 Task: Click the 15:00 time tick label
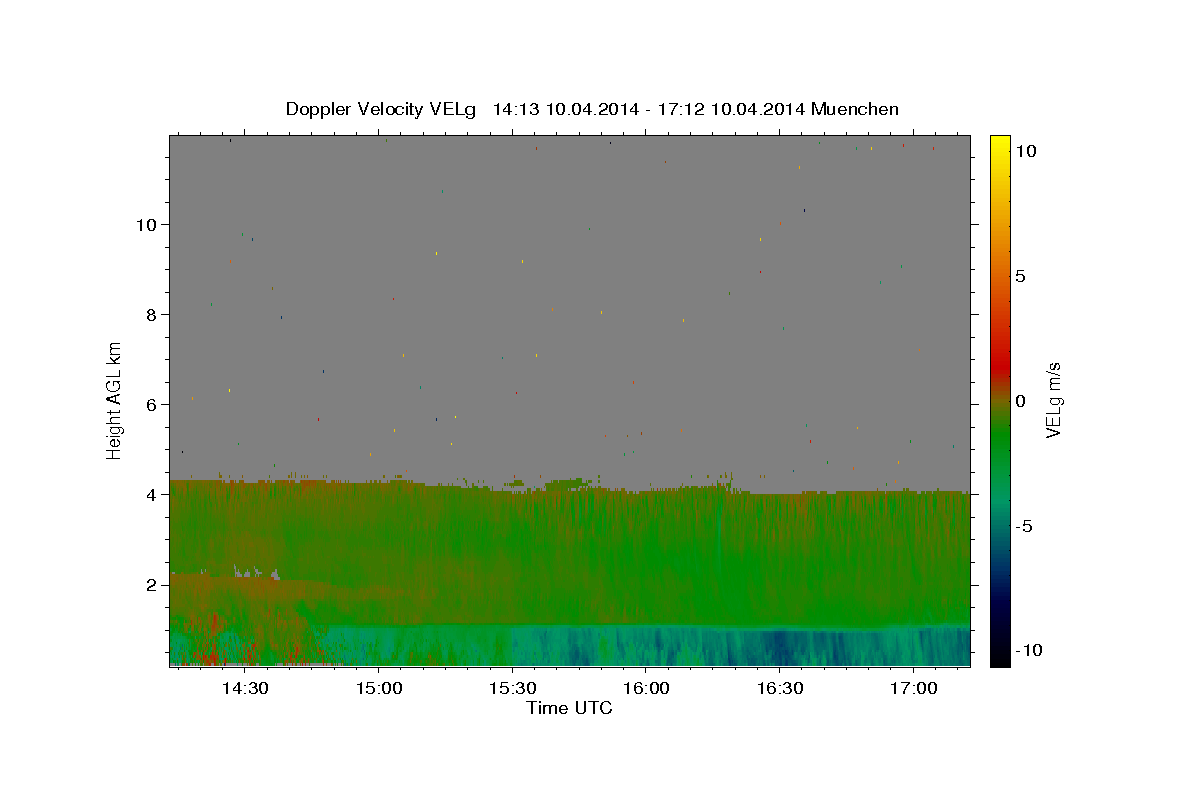(x=378, y=688)
